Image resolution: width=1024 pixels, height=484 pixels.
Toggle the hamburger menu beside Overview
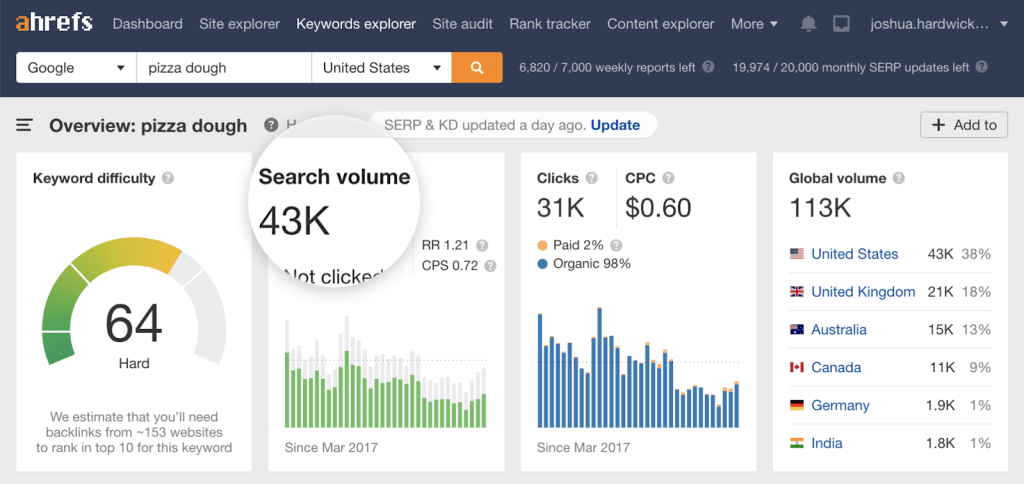coord(25,125)
